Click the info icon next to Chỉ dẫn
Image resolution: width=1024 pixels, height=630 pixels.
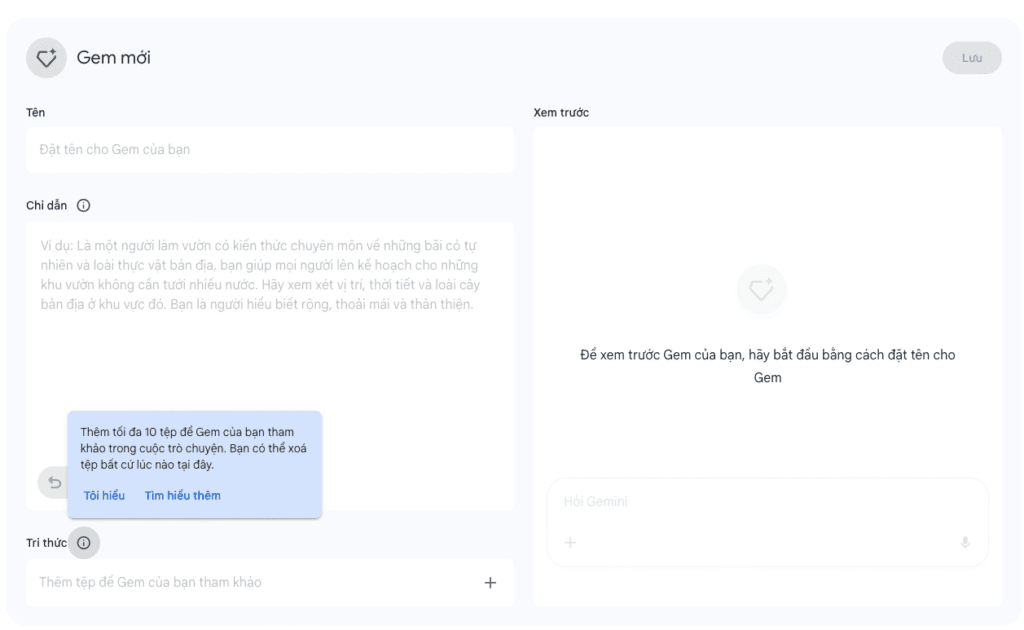pyautogui.click(x=84, y=206)
